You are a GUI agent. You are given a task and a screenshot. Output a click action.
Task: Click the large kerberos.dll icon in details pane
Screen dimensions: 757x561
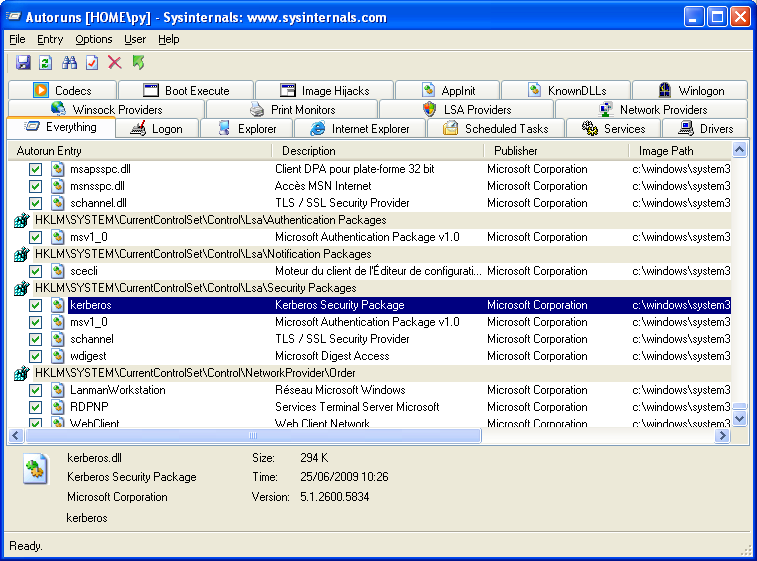point(35,469)
